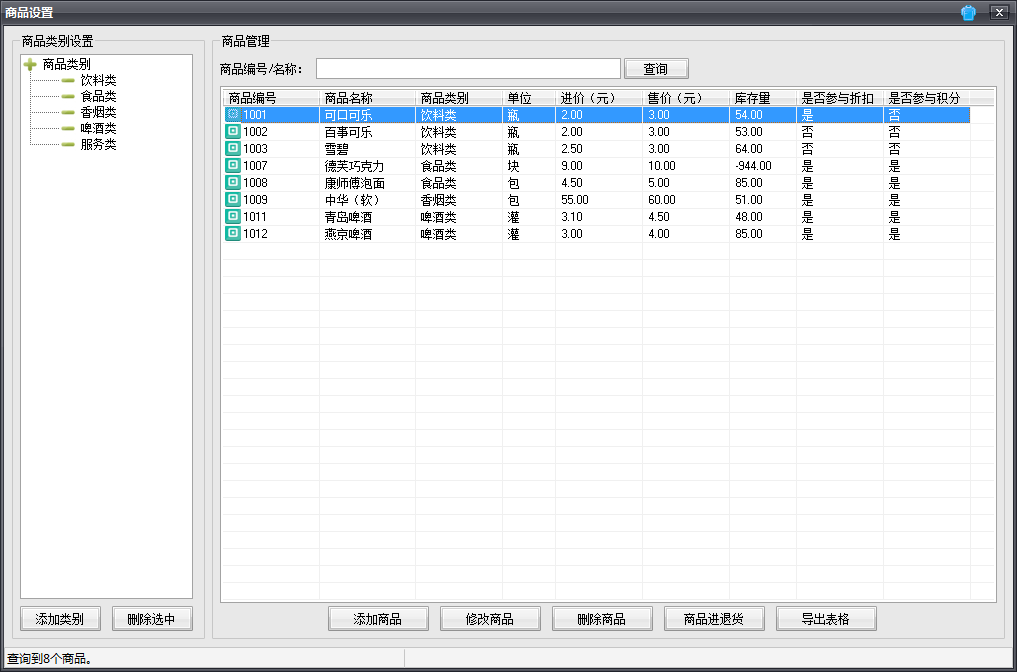Image resolution: width=1017 pixels, height=672 pixels.
Task: Click the row icon beside product 1009
Action: click(233, 200)
